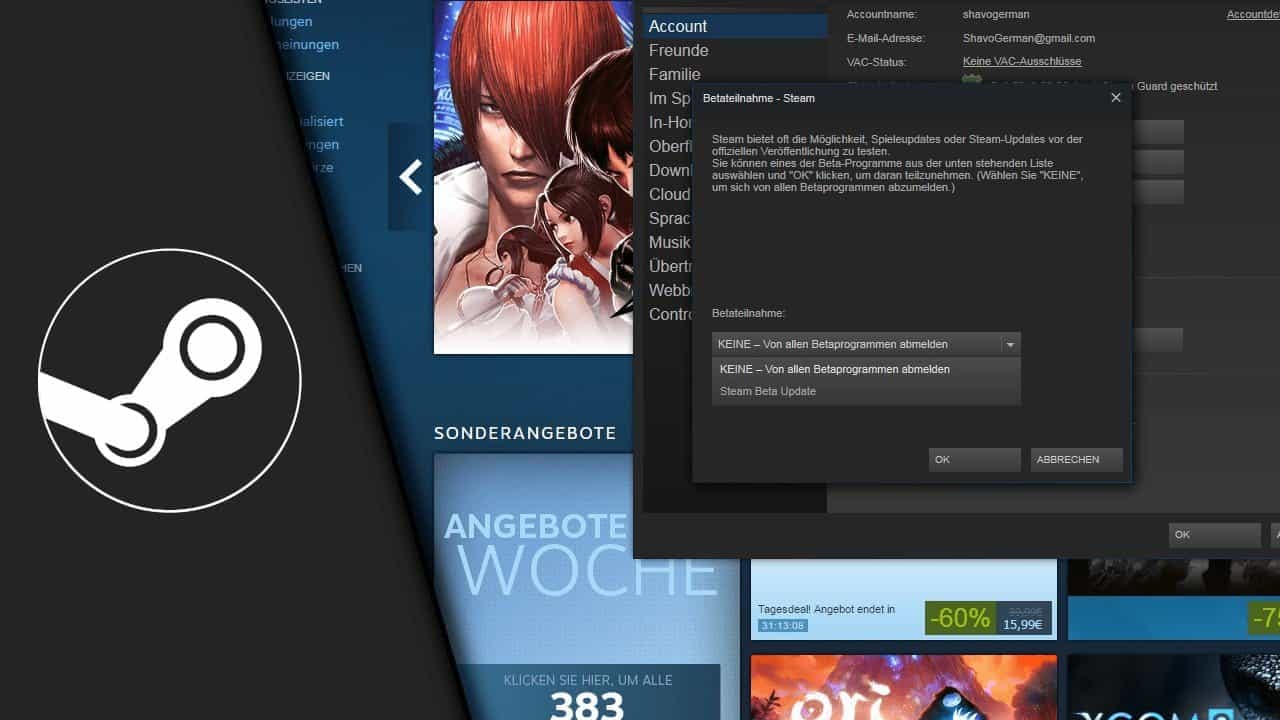Pick 'KEINE – Von allen Betaprogrammen abmelden' in the open list
Screen dimensions: 1280x720
pyautogui.click(x=866, y=369)
